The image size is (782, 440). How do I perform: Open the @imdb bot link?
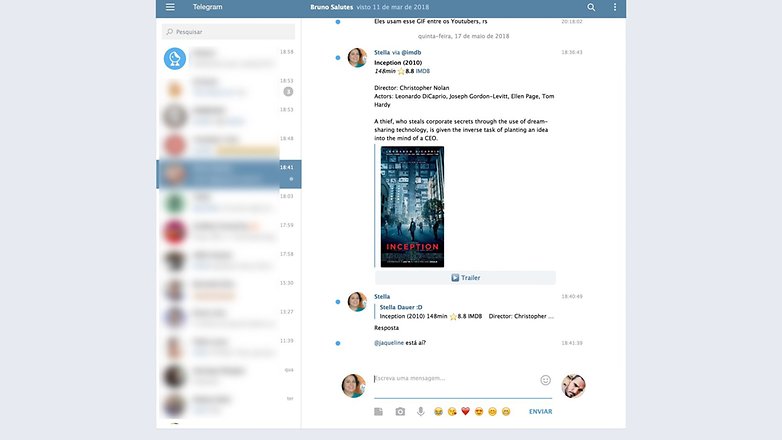click(411, 52)
